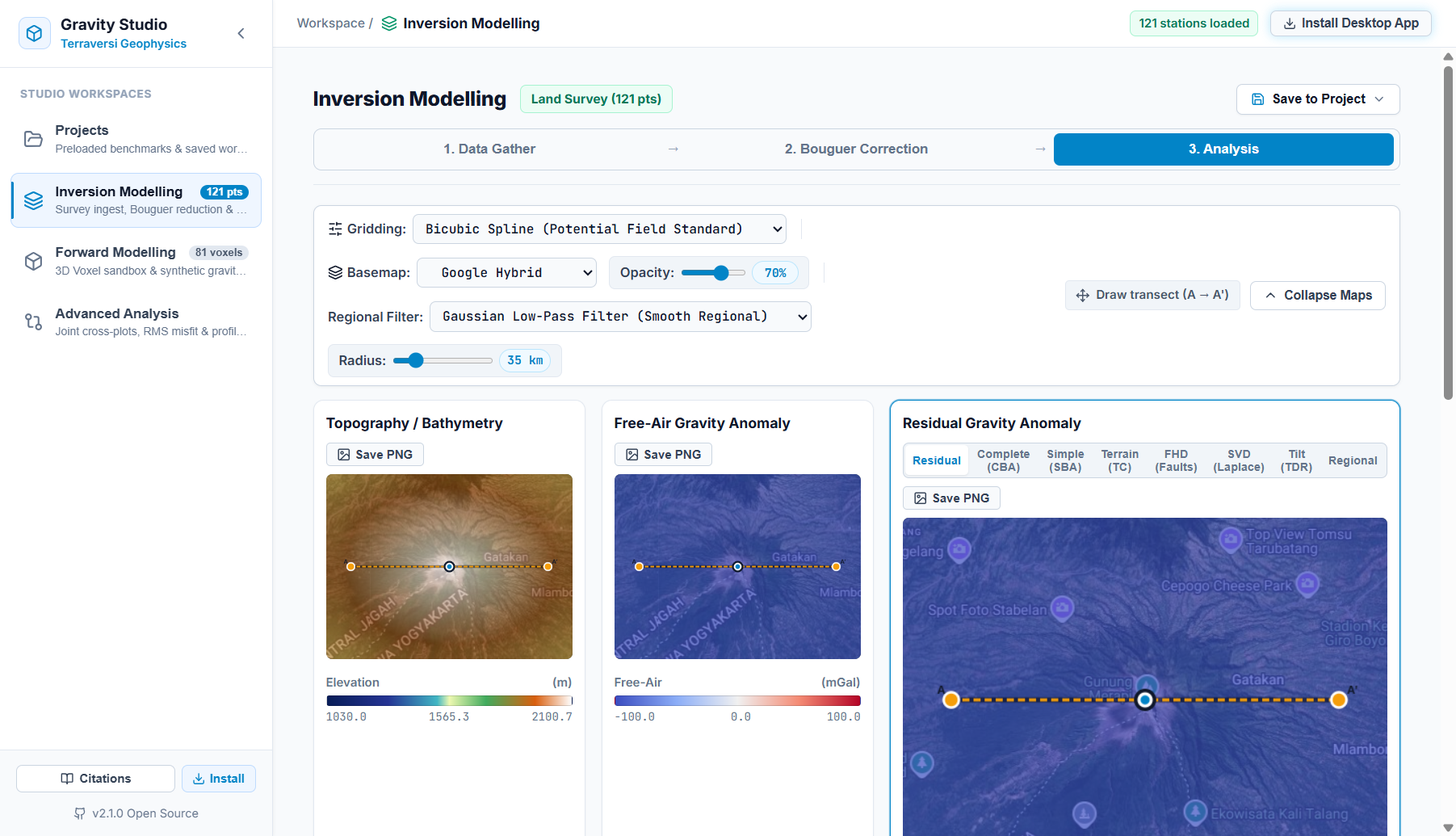Click the Topography / Bathymetry map thumbnail
Image resolution: width=1456 pixels, height=836 pixels.
[x=449, y=566]
